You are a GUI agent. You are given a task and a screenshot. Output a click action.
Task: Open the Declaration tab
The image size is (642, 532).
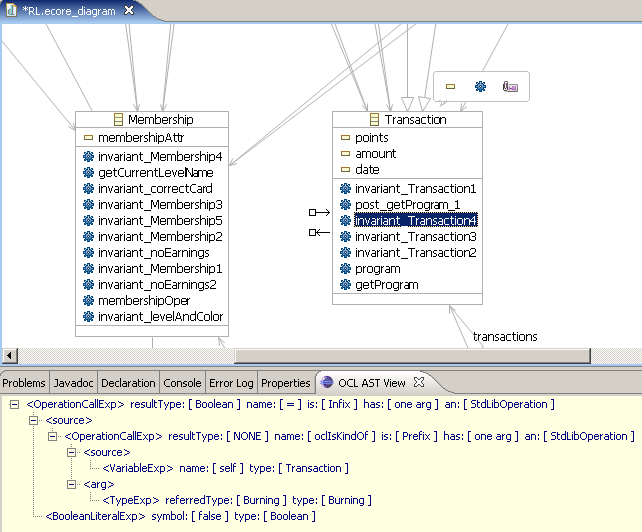(x=128, y=383)
